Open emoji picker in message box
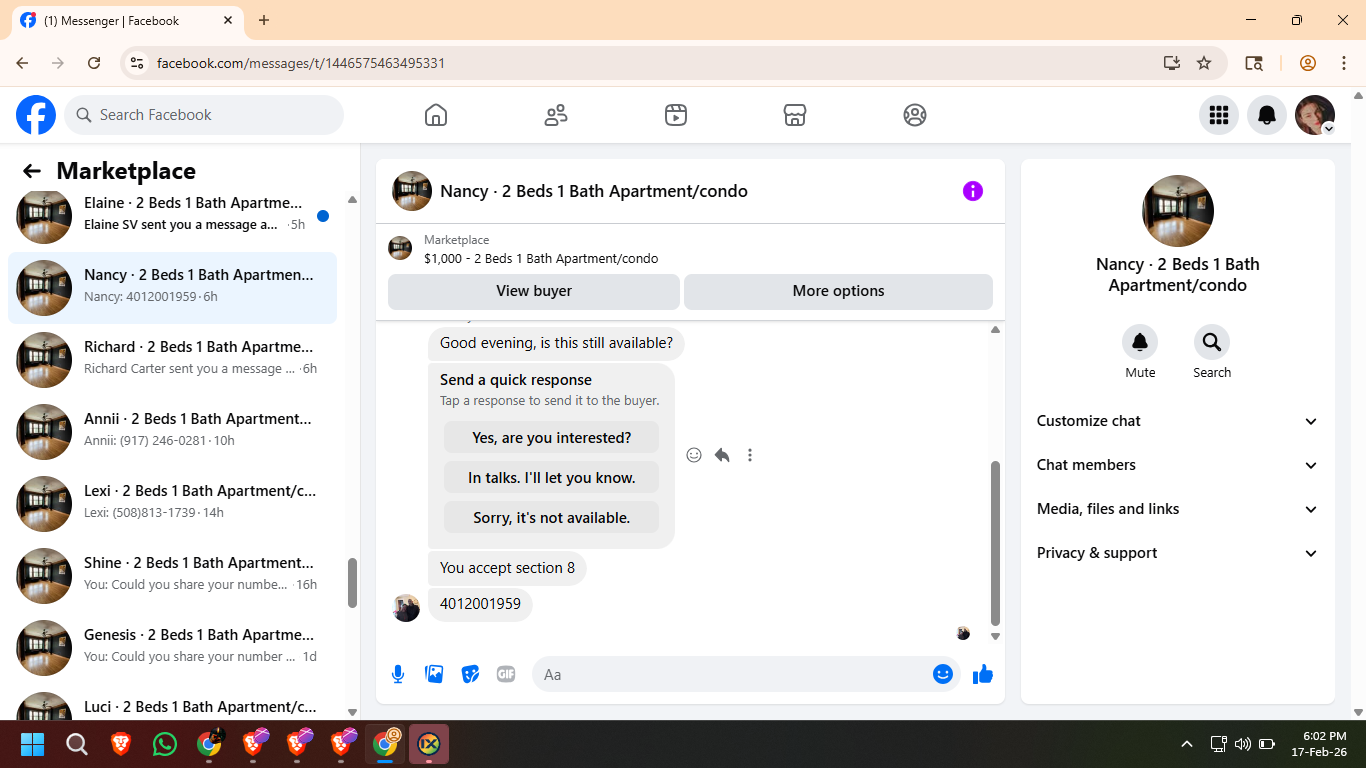This screenshot has width=1366, height=768. [943, 674]
